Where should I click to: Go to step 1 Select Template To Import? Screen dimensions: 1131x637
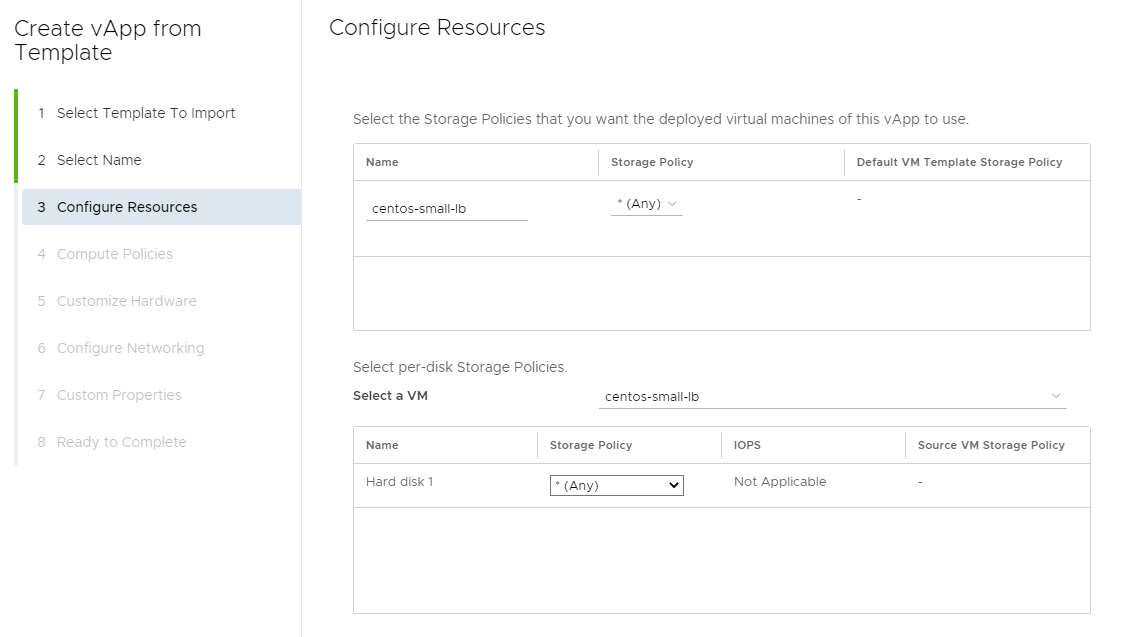coord(146,113)
